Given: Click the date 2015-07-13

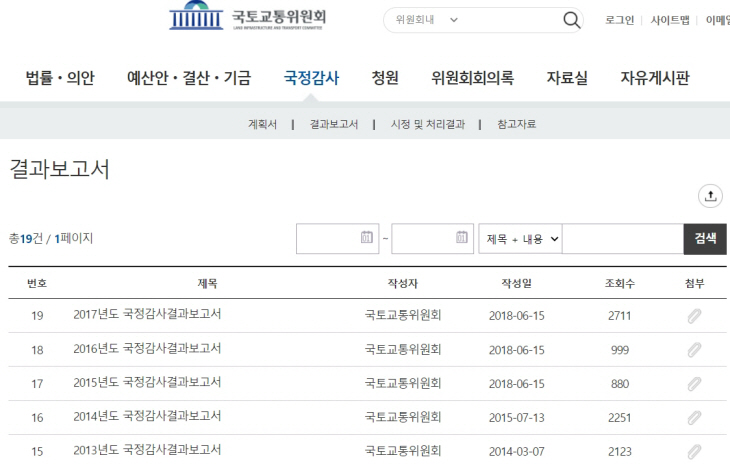Looking at the screenshot, I should pos(516,418).
